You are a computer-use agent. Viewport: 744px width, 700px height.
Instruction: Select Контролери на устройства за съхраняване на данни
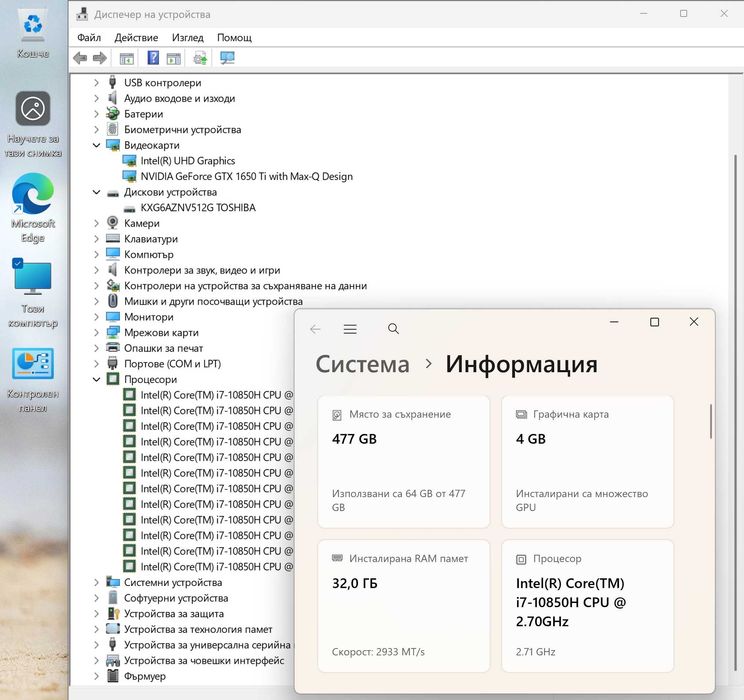click(245, 286)
